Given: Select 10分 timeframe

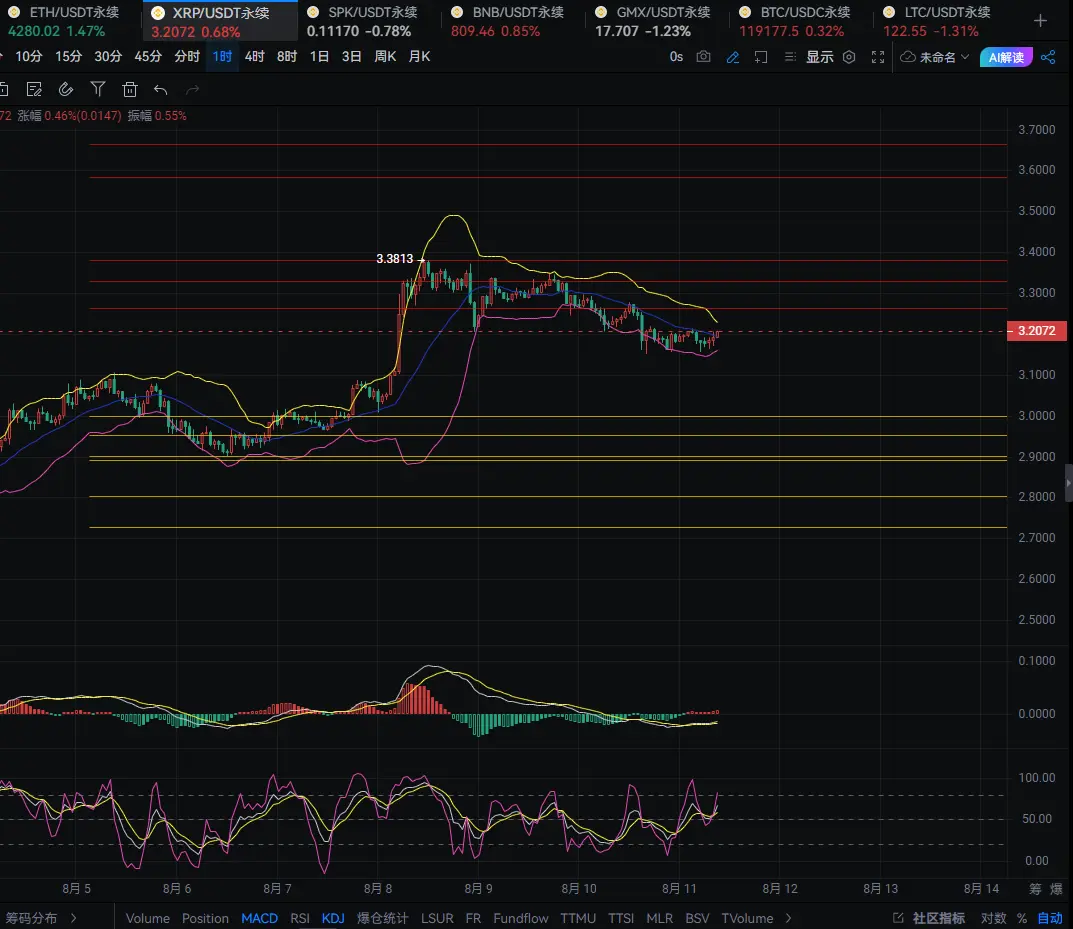Looking at the screenshot, I should (x=28, y=57).
